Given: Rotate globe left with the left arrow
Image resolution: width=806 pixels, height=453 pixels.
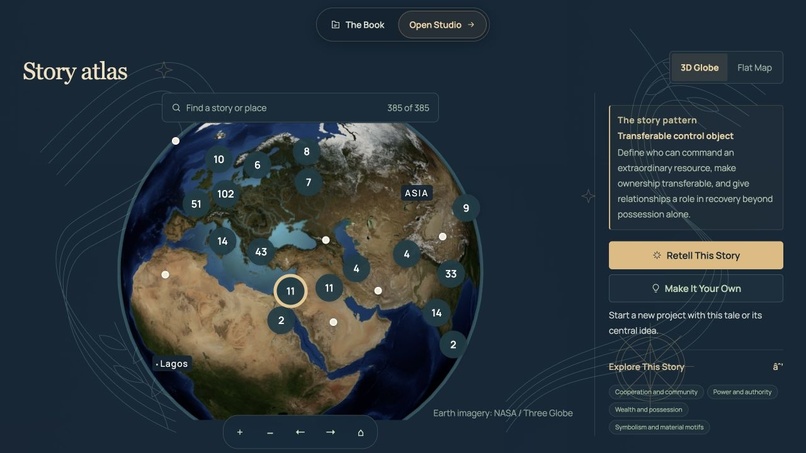Looking at the screenshot, I should 300,432.
